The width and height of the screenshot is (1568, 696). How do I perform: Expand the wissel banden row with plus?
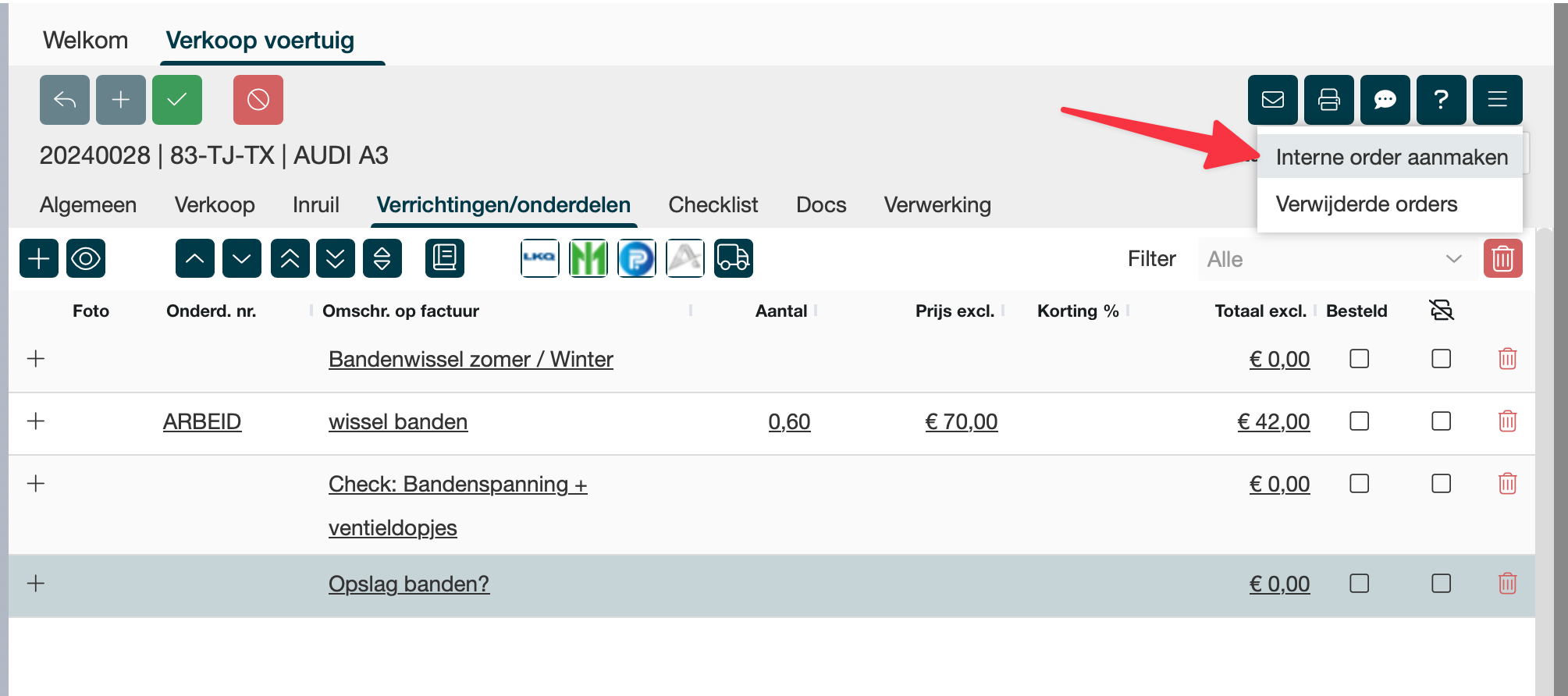click(36, 421)
